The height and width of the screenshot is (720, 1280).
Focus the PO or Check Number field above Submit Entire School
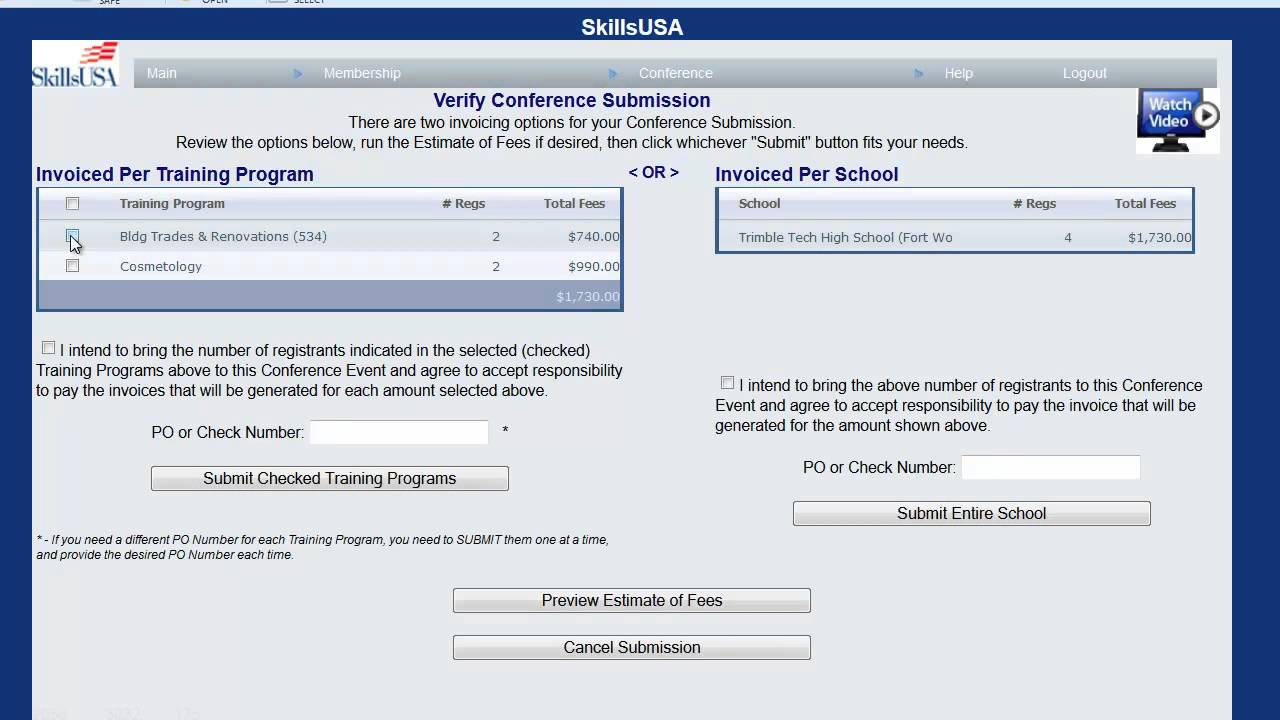(x=1051, y=467)
